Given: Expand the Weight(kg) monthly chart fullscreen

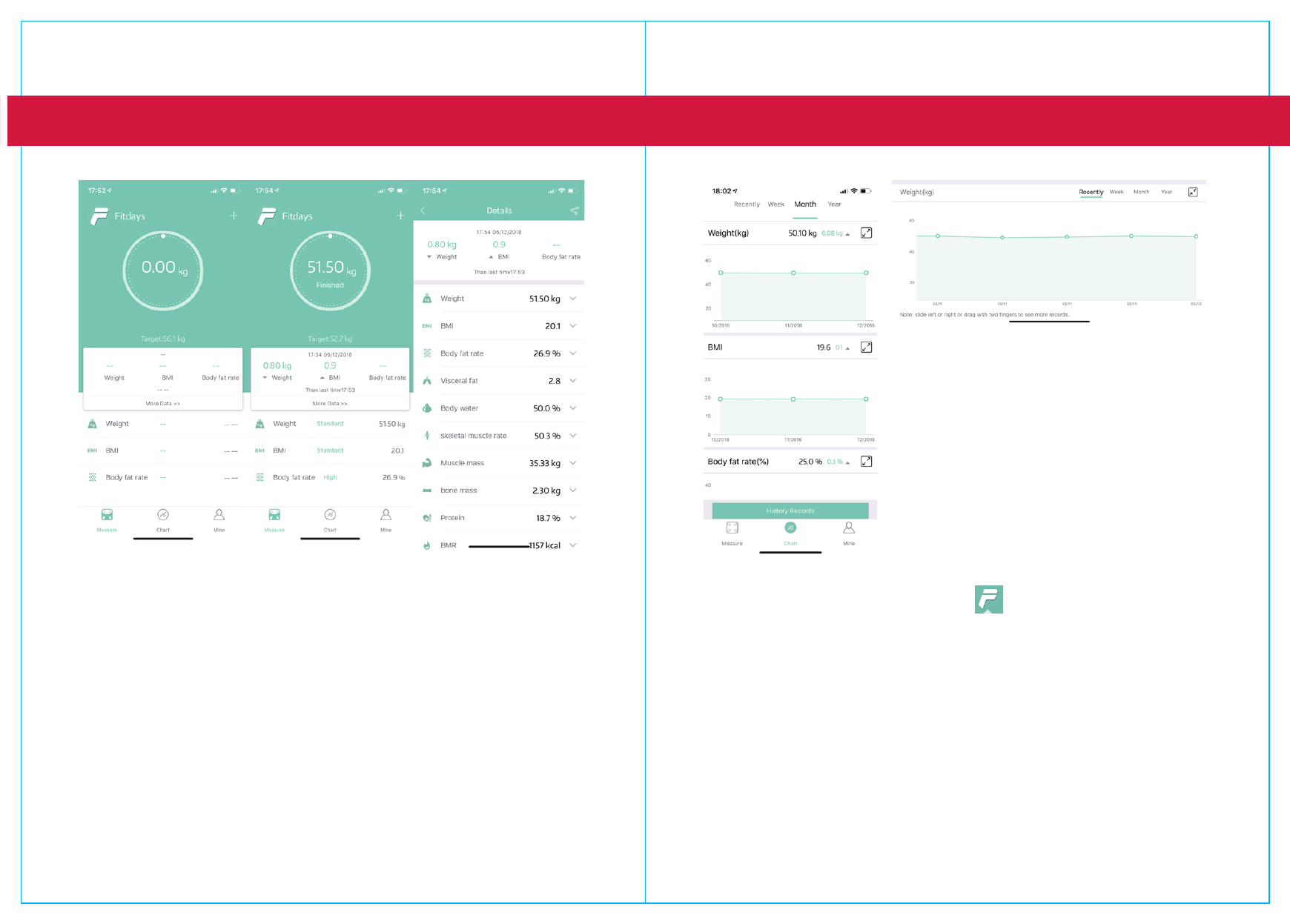Looking at the screenshot, I should (x=866, y=233).
